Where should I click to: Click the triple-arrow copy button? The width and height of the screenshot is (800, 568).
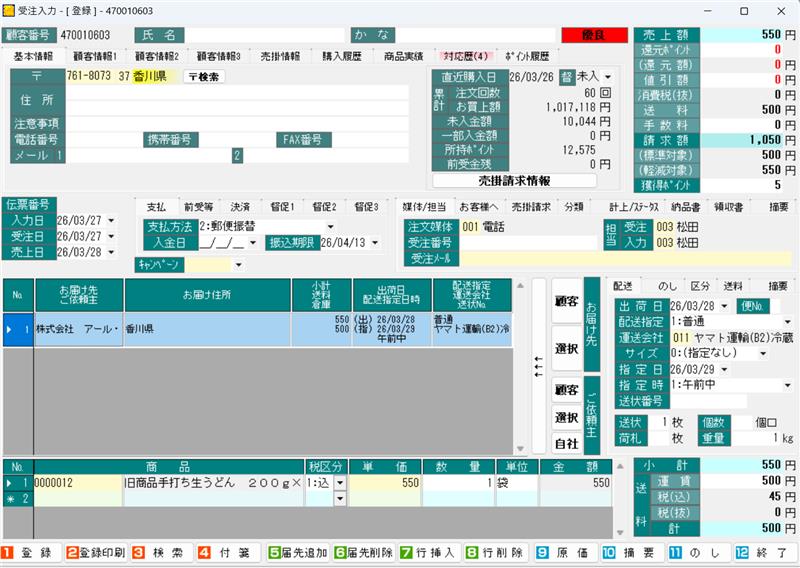(x=539, y=366)
